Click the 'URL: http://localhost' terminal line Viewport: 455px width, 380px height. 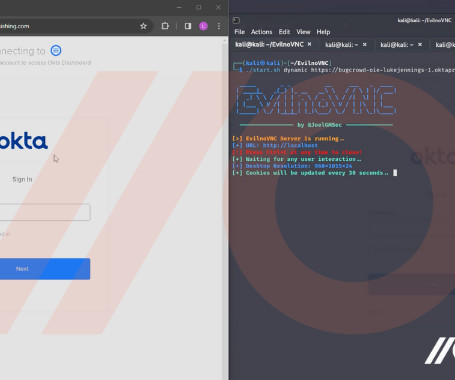pyautogui.click(x=275, y=145)
